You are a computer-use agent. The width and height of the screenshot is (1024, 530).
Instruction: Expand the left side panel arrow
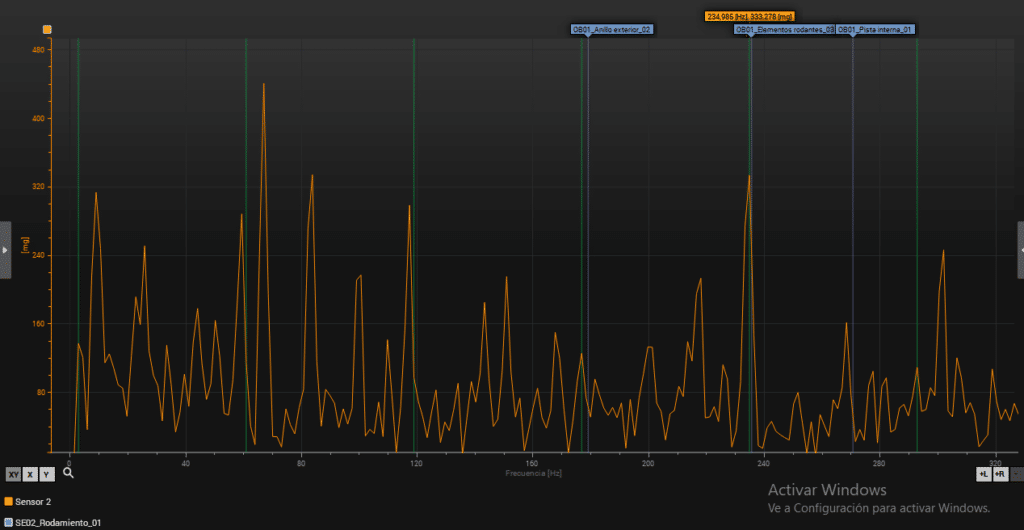click(x=5, y=250)
